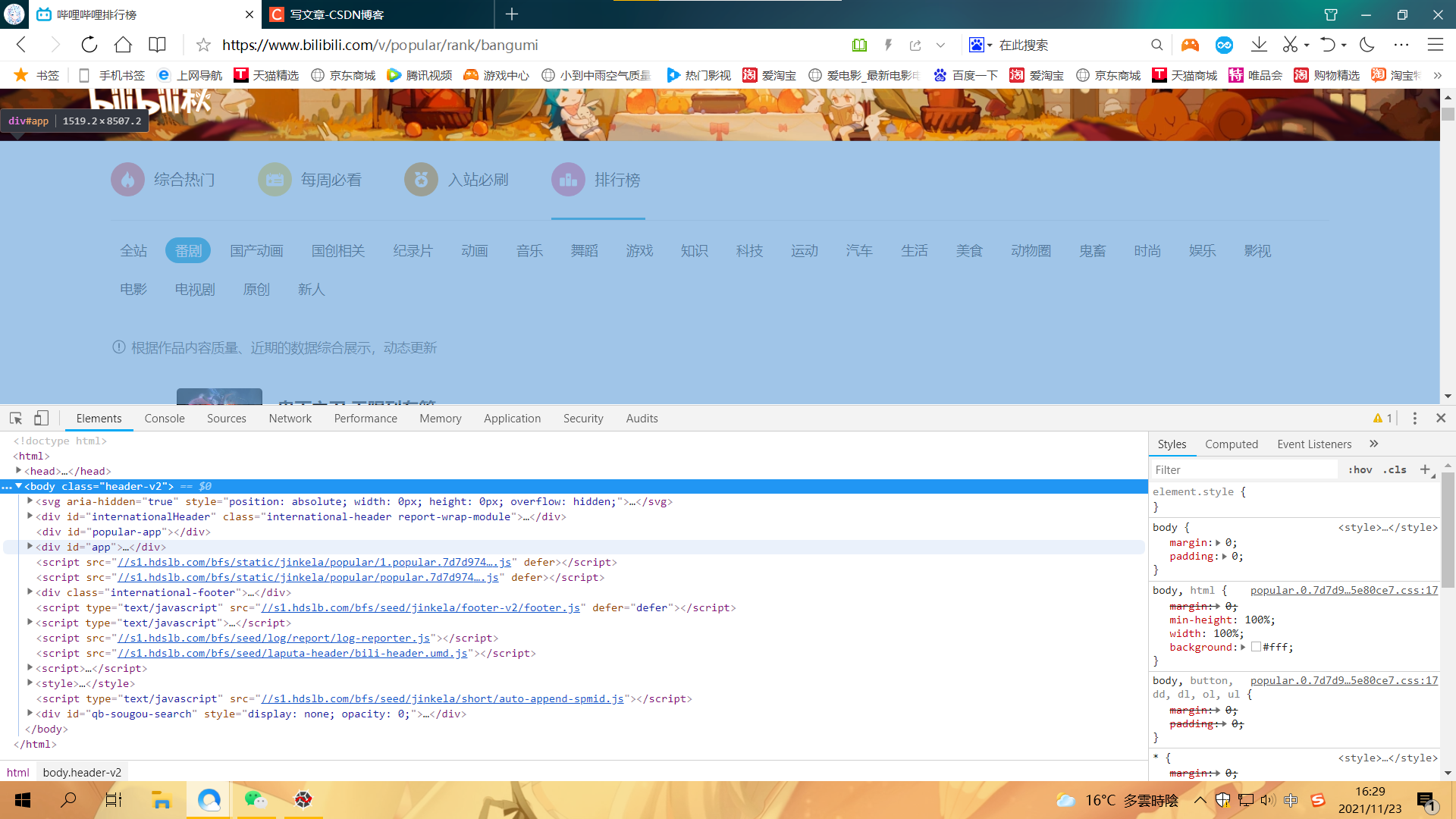Click the browser back arrow
1456x819 pixels.
[21, 45]
